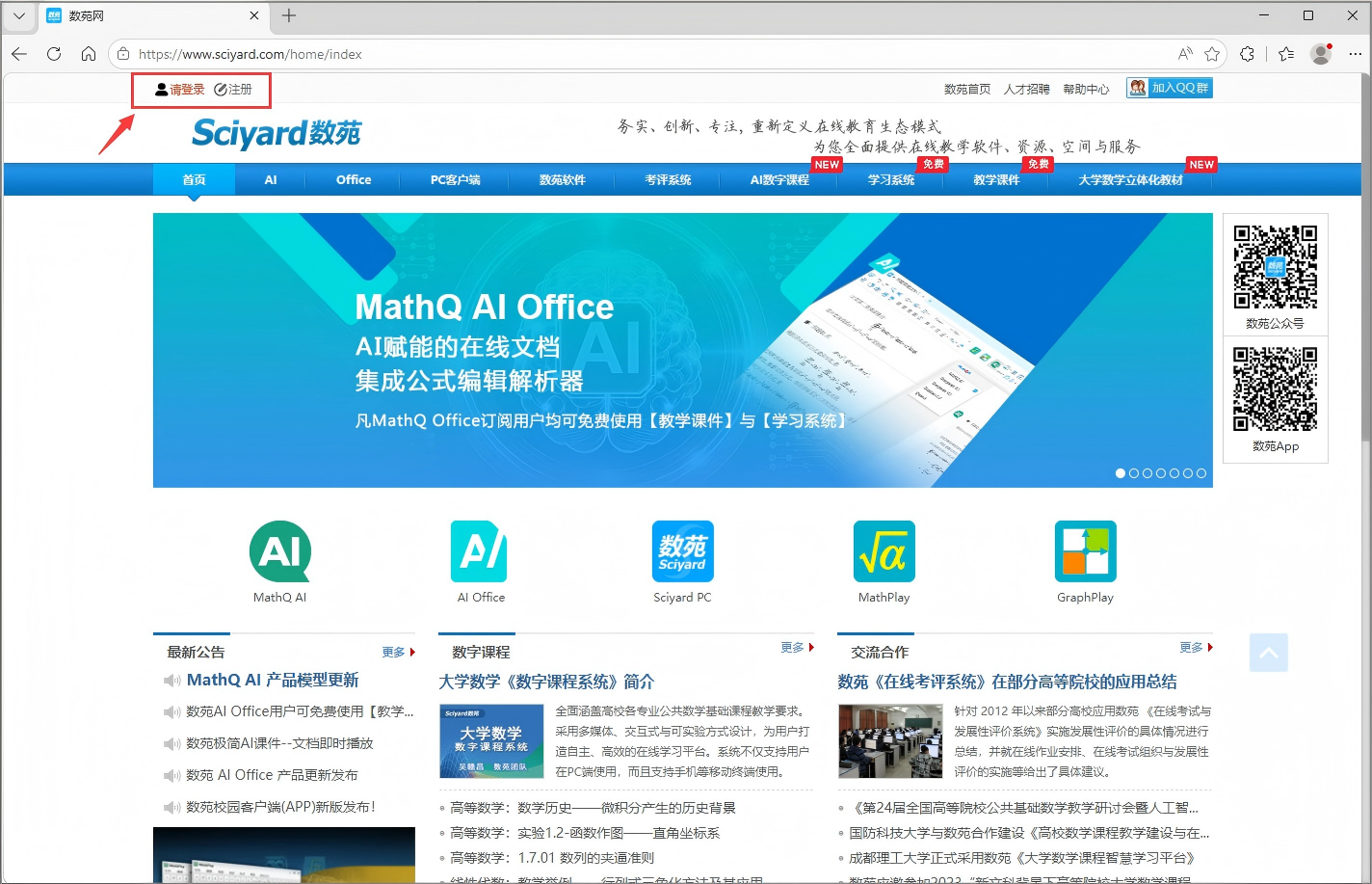Open browser extensions puzzle icon
Screen dimensions: 1372x884
(x=1248, y=54)
